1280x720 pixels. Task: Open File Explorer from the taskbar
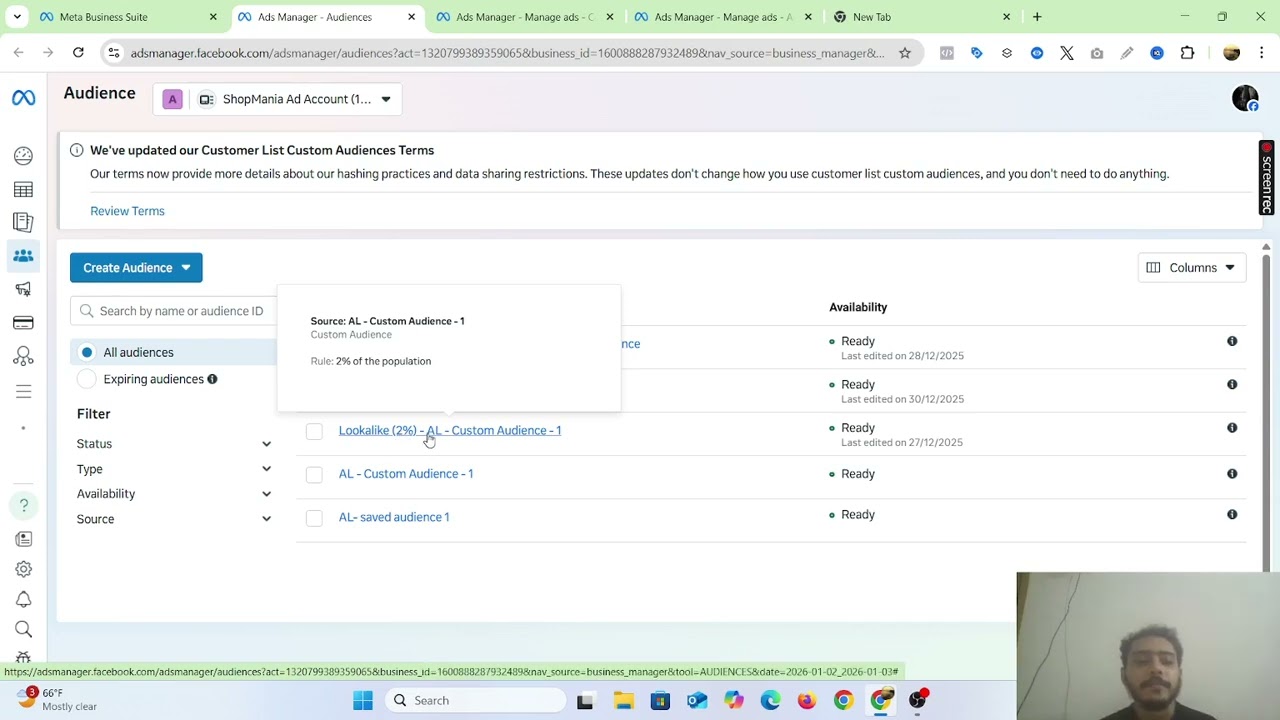click(x=623, y=701)
